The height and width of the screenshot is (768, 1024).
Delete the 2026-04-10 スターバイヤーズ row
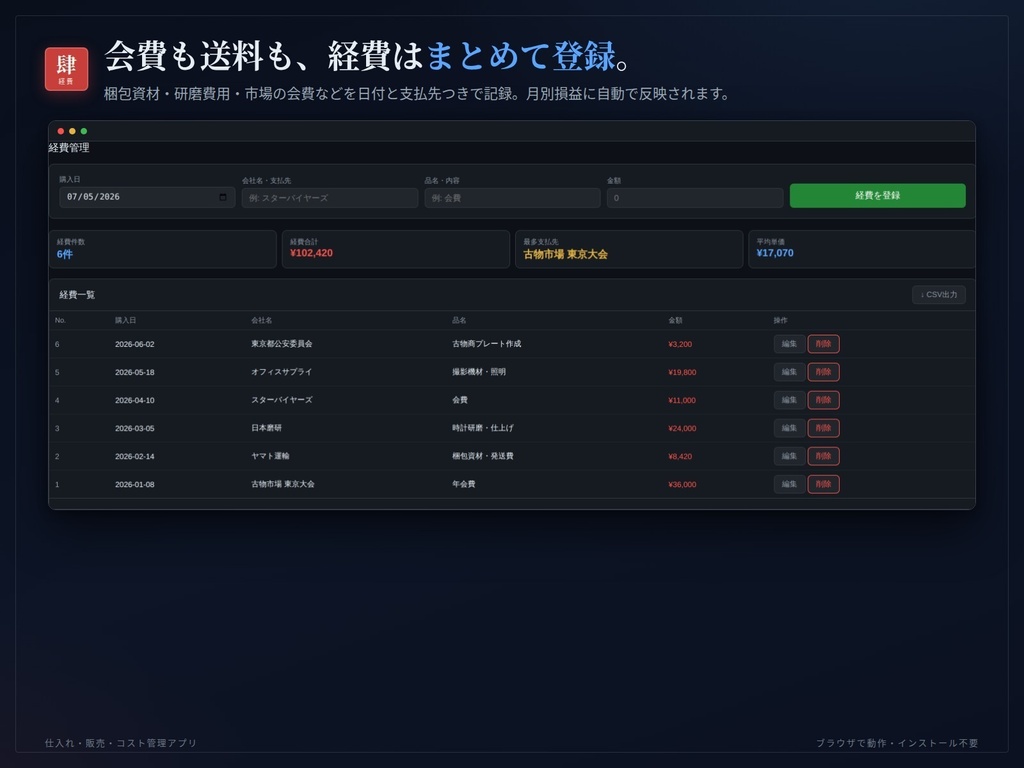click(x=823, y=400)
